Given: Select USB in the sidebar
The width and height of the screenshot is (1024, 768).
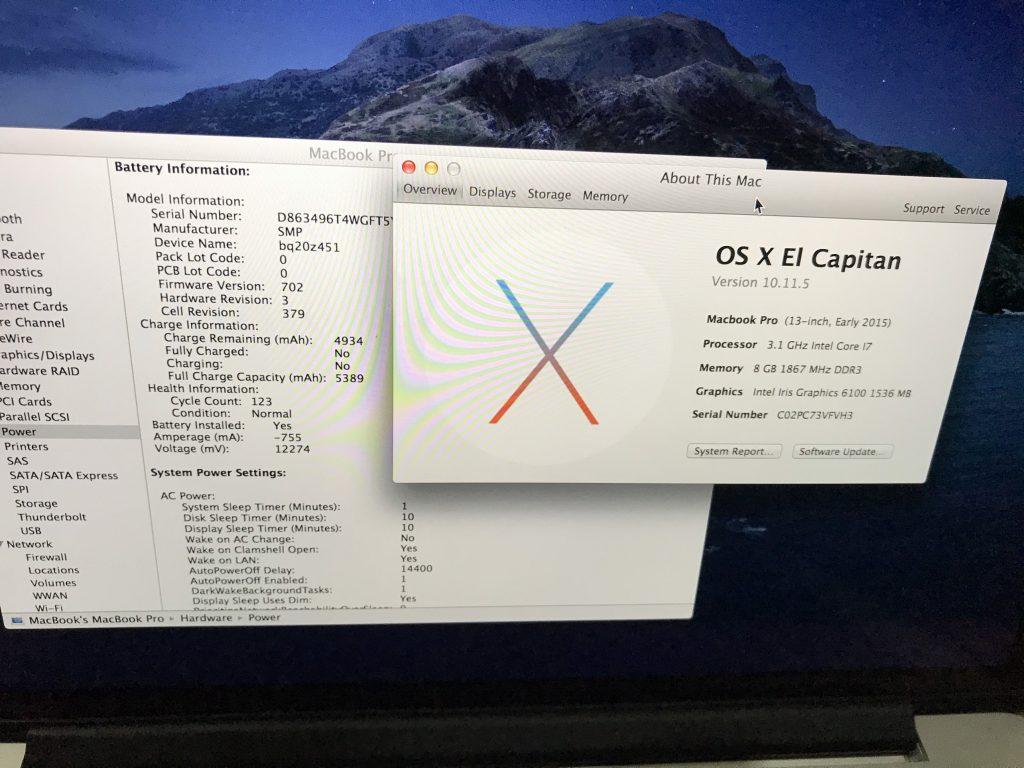Looking at the screenshot, I should (x=31, y=531).
